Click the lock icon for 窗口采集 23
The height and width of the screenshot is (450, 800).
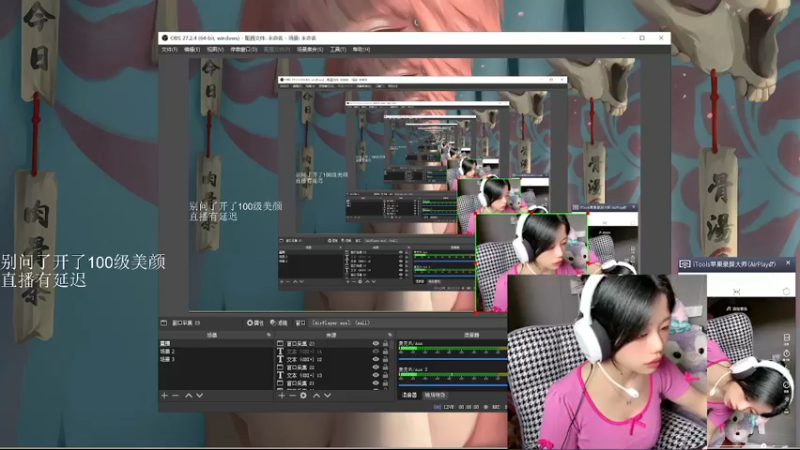pos(385,343)
